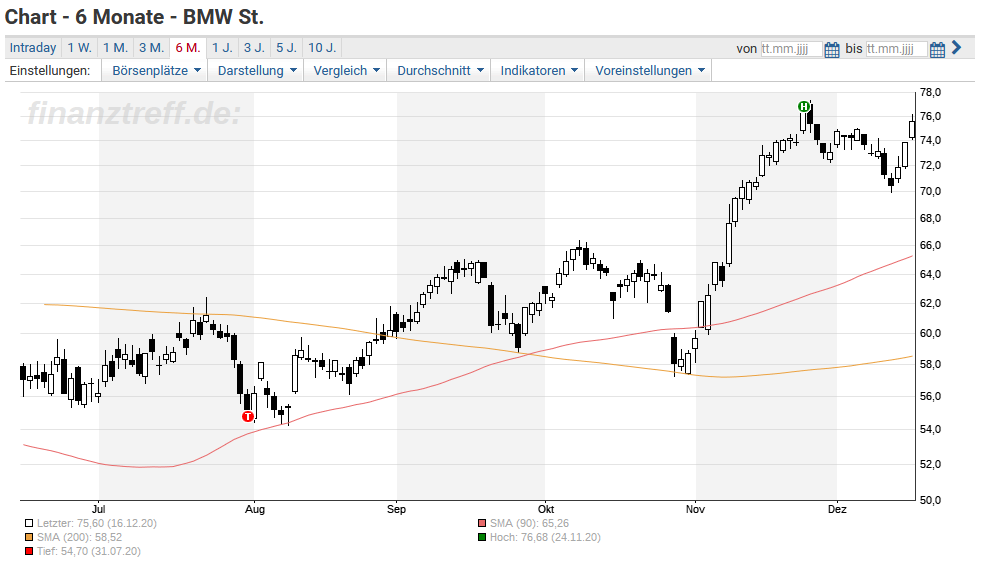
Task: Click the 64,0 price axis label
Action: (930, 274)
